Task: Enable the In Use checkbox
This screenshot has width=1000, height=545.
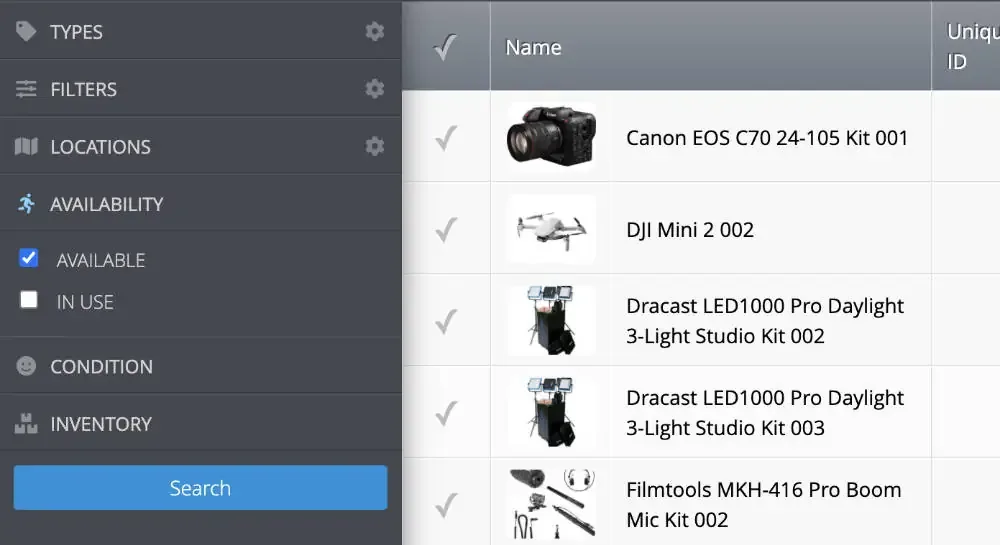Action: coord(29,300)
